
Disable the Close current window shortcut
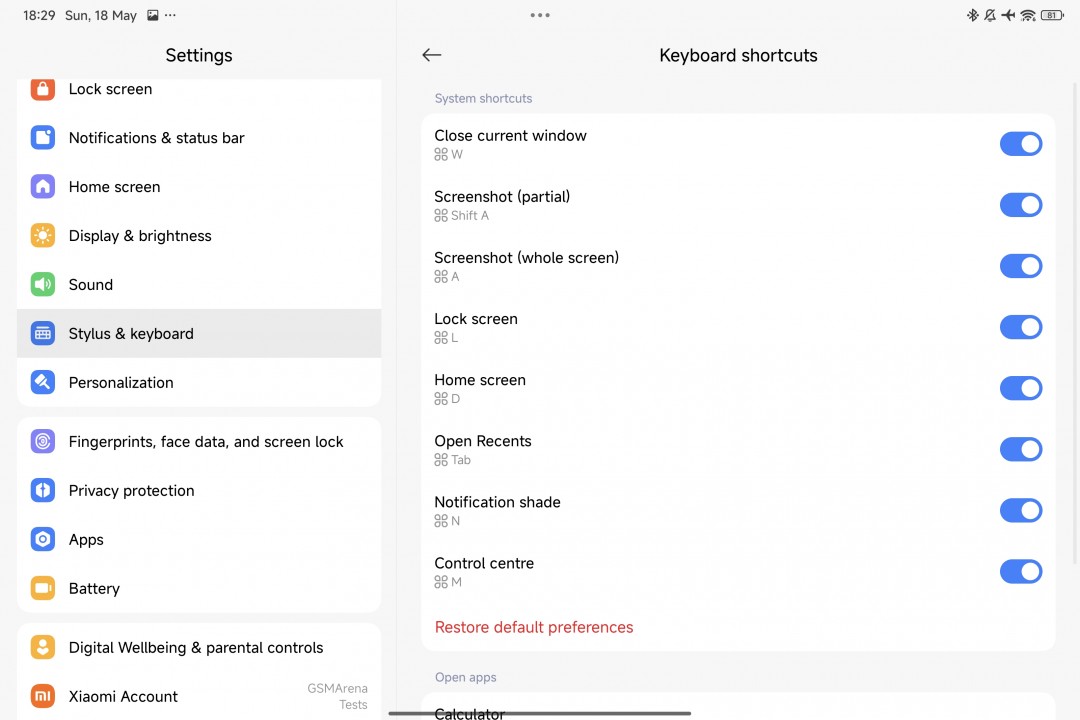[x=1020, y=144]
